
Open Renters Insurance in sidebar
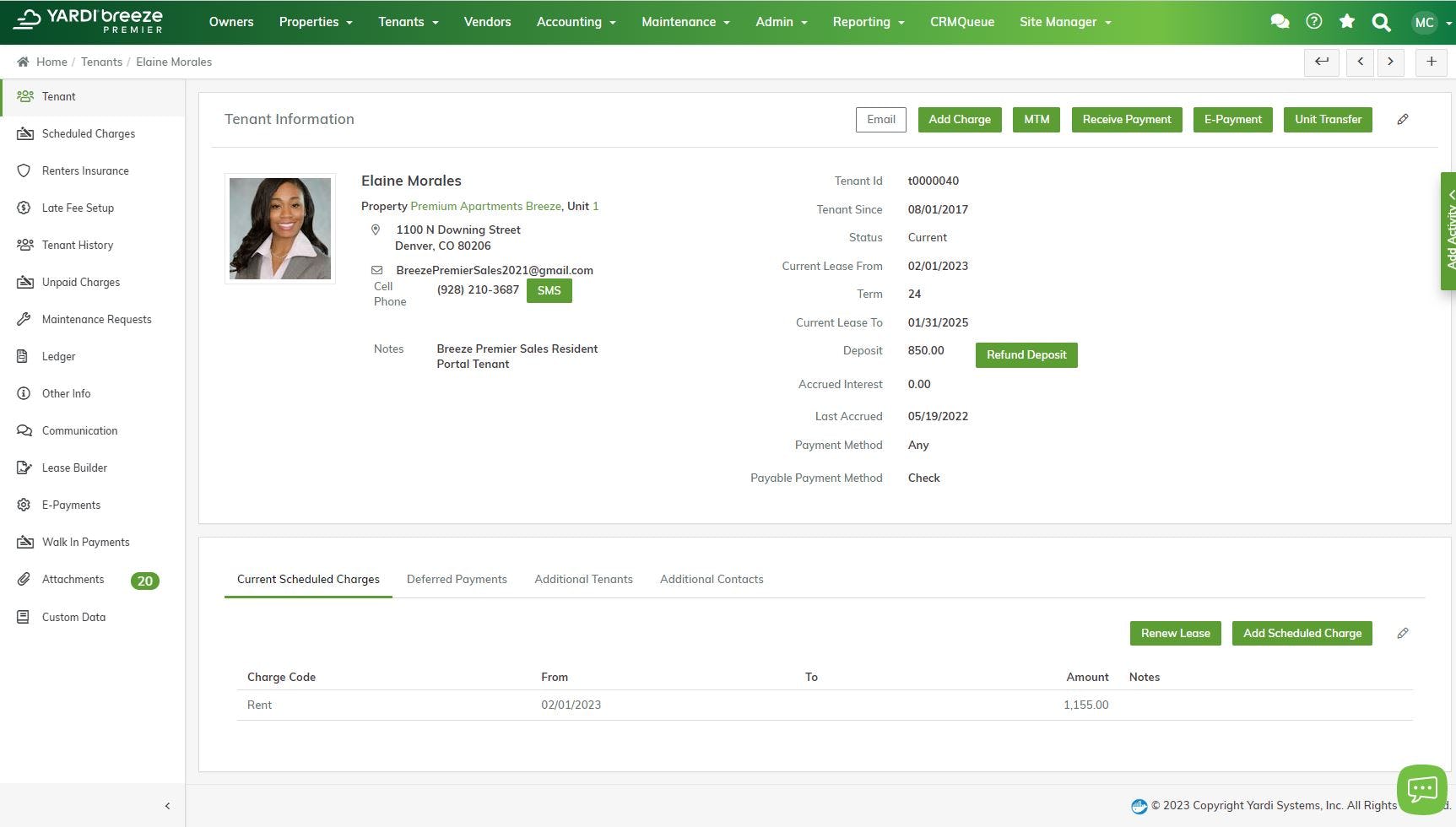92,170
